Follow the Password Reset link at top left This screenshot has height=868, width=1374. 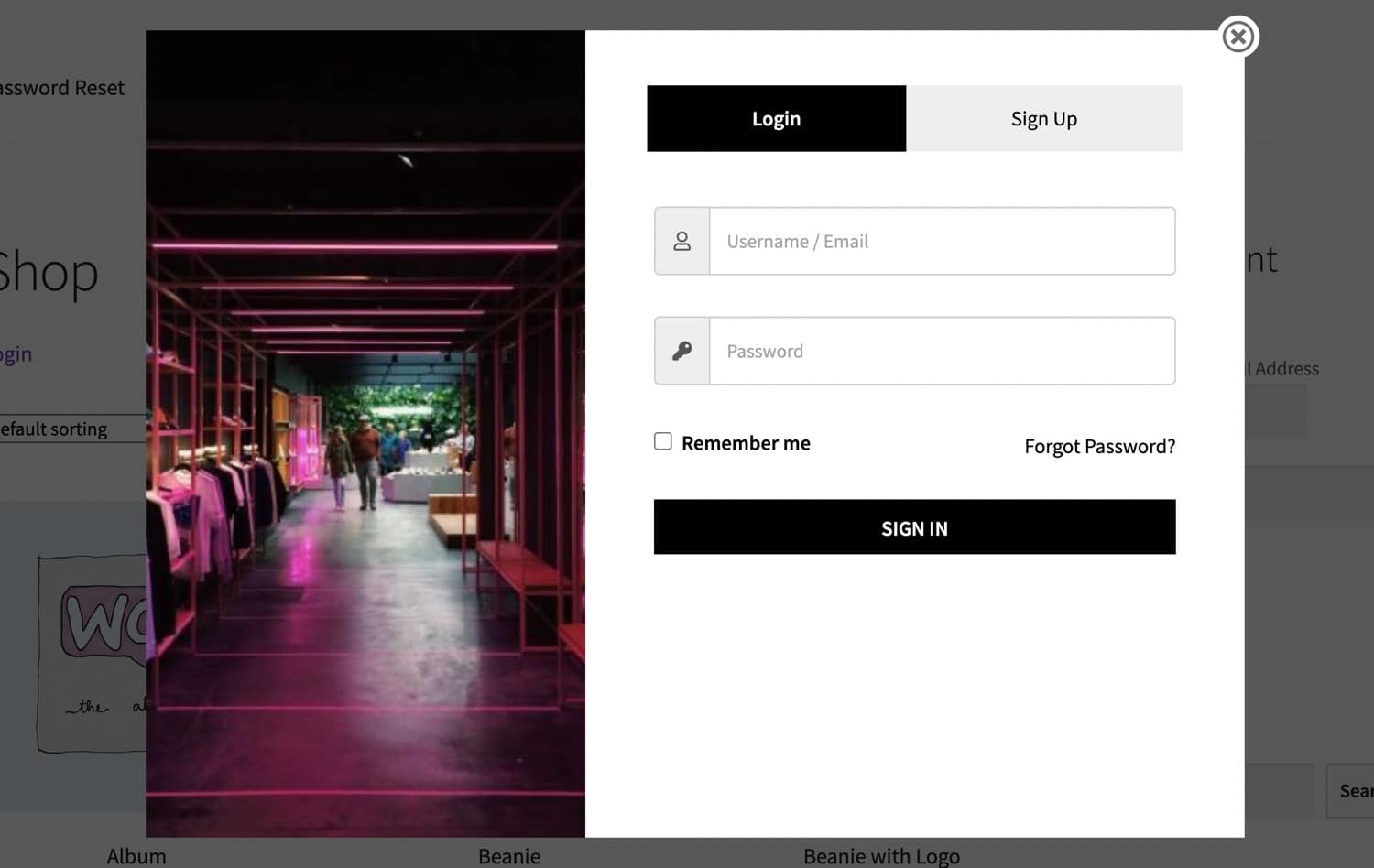click(60, 87)
